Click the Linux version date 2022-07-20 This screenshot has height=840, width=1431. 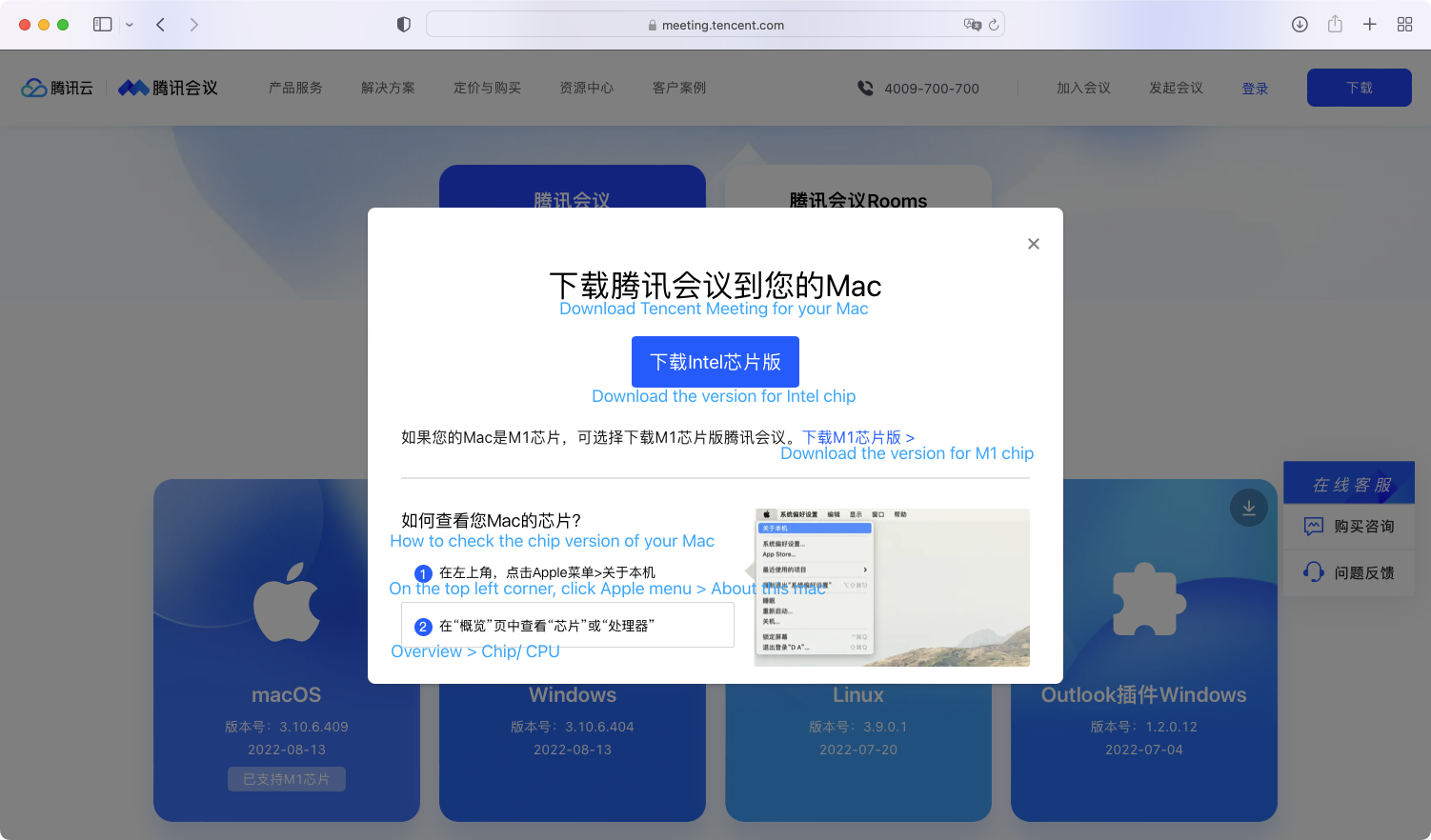858,750
